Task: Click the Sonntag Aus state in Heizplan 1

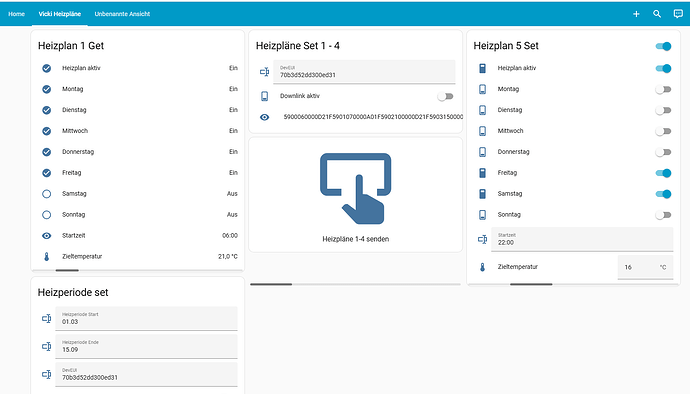Action: pyautogui.click(x=232, y=215)
